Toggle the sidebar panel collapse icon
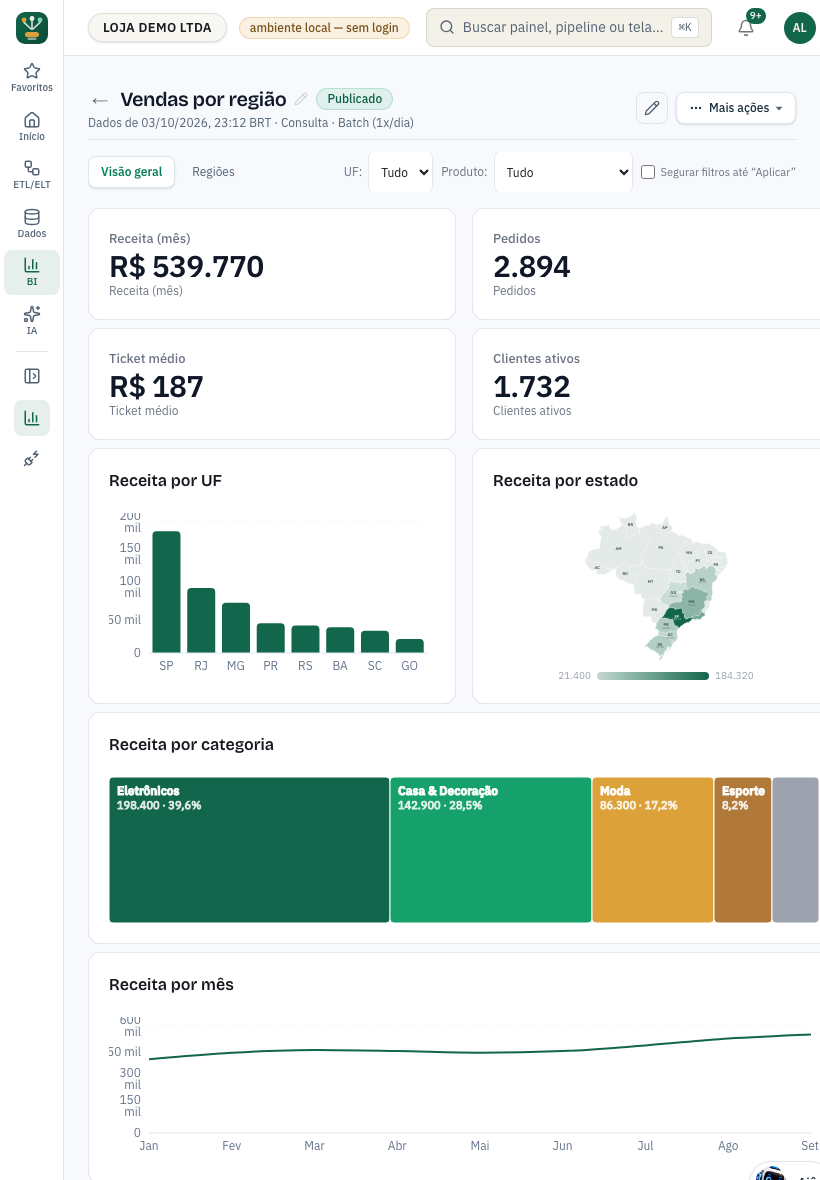 pyautogui.click(x=32, y=376)
